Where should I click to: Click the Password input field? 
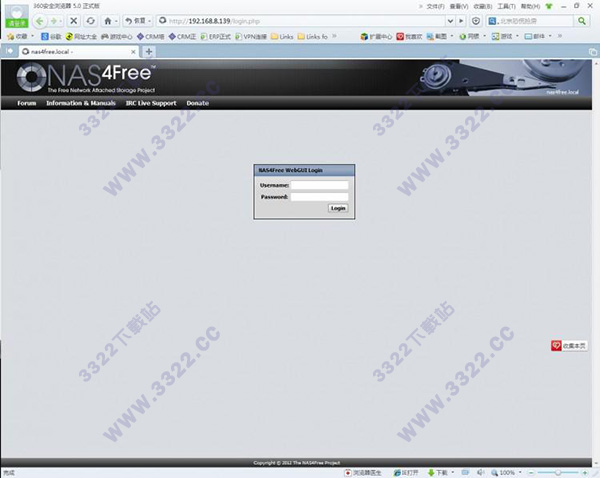[319, 197]
